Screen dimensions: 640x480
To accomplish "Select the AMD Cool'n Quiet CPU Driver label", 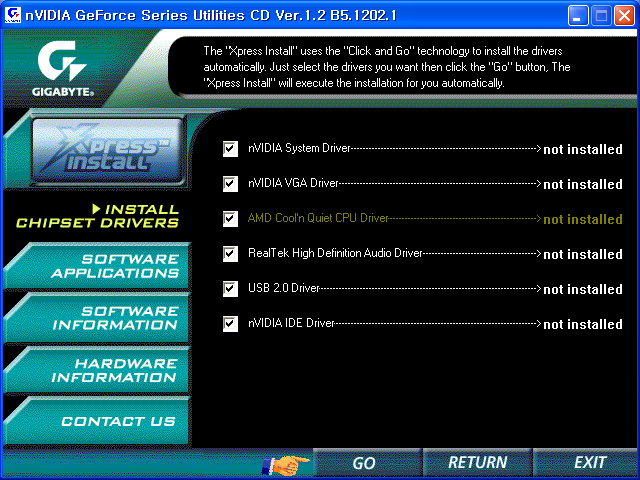I will 318,218.
